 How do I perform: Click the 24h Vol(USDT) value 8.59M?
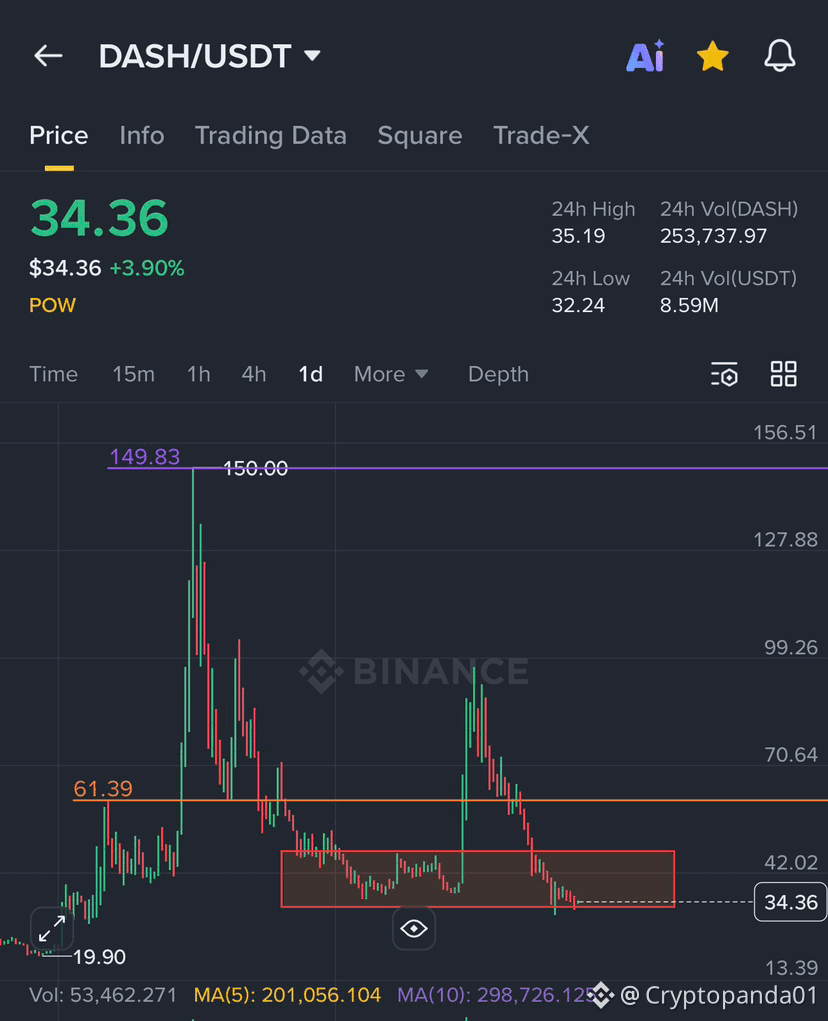coord(689,305)
